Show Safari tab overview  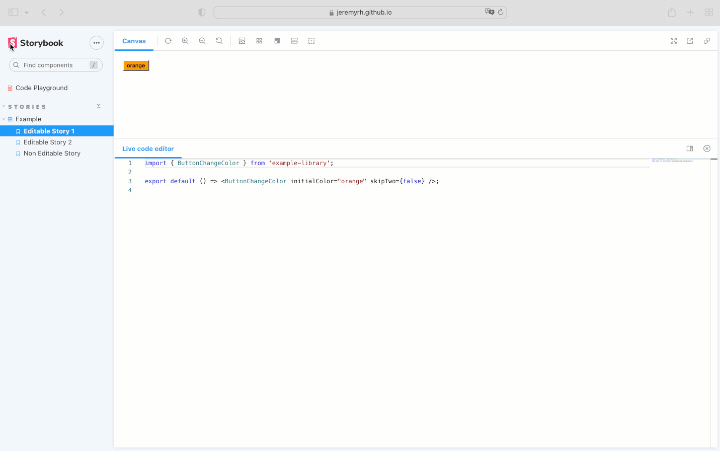pyautogui.click(x=709, y=12)
